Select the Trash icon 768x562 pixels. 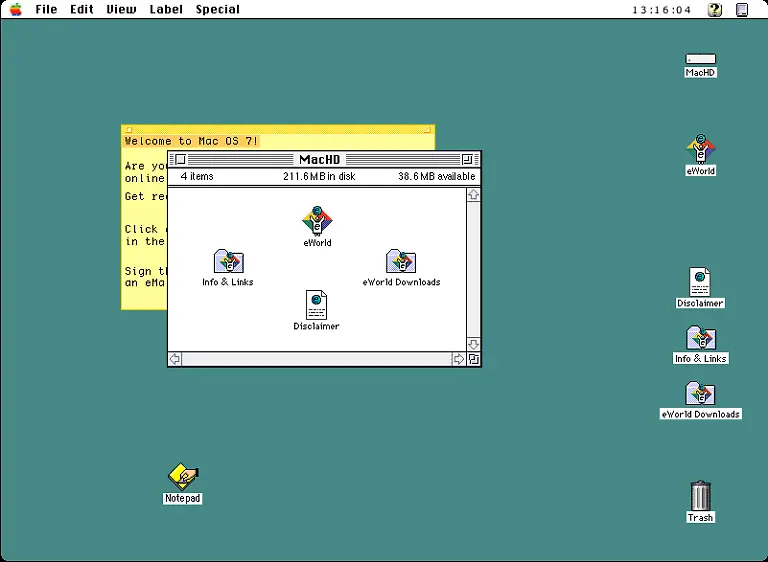[x=700, y=495]
